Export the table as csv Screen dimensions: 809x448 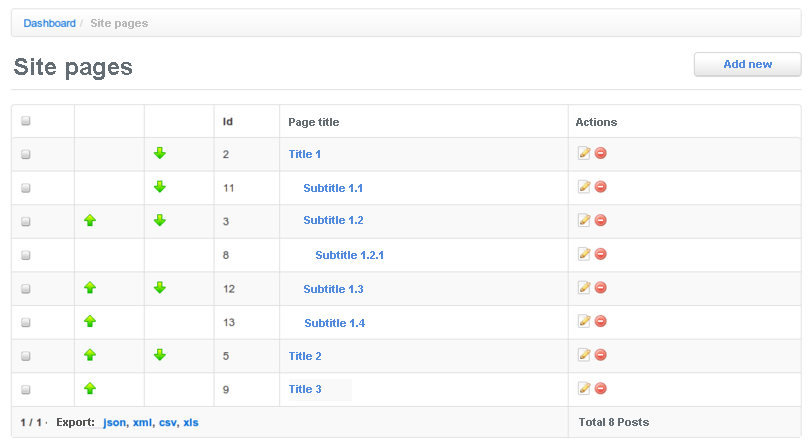click(168, 422)
